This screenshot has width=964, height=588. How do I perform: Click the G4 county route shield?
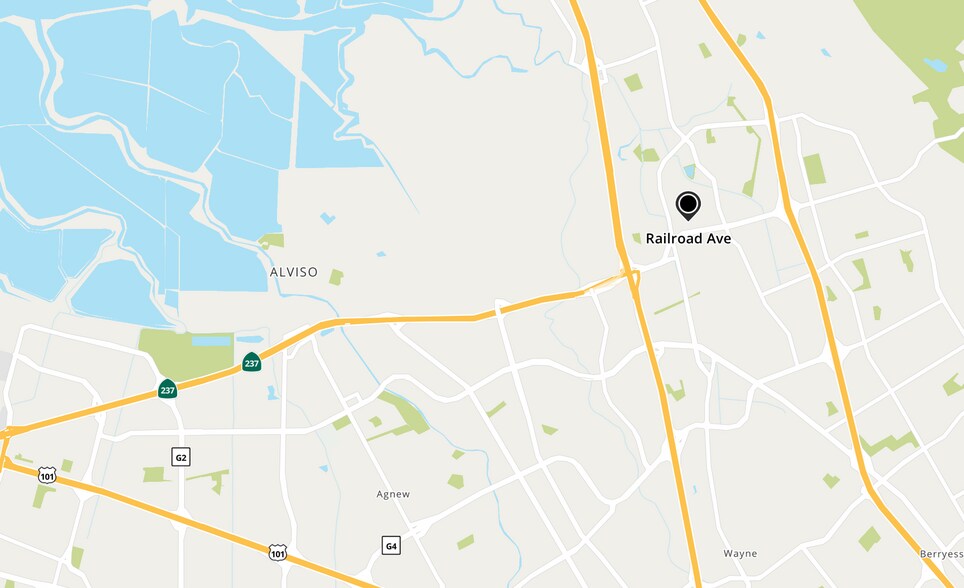[x=391, y=546]
